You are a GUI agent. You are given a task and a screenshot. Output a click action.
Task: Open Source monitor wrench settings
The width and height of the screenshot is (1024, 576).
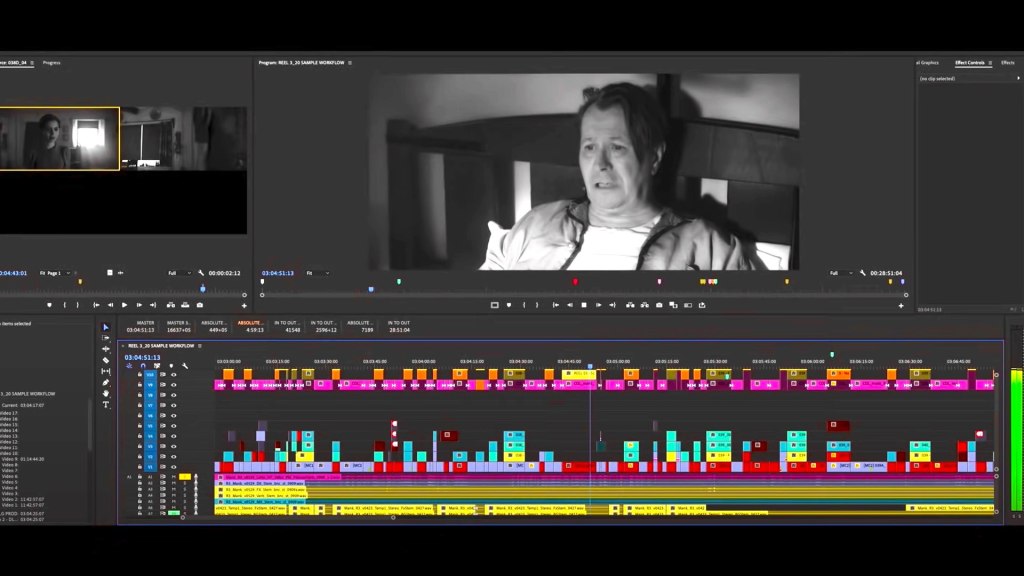coord(200,273)
